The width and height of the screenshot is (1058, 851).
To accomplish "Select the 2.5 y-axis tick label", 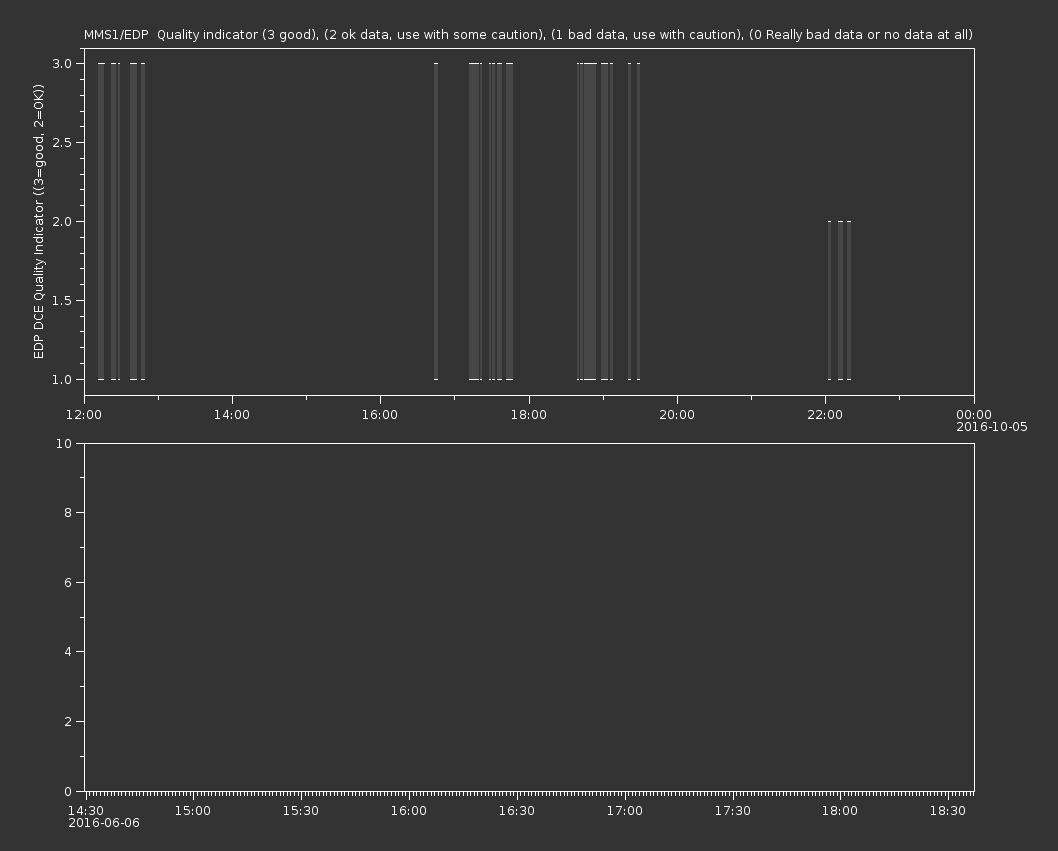I will tap(62, 142).
